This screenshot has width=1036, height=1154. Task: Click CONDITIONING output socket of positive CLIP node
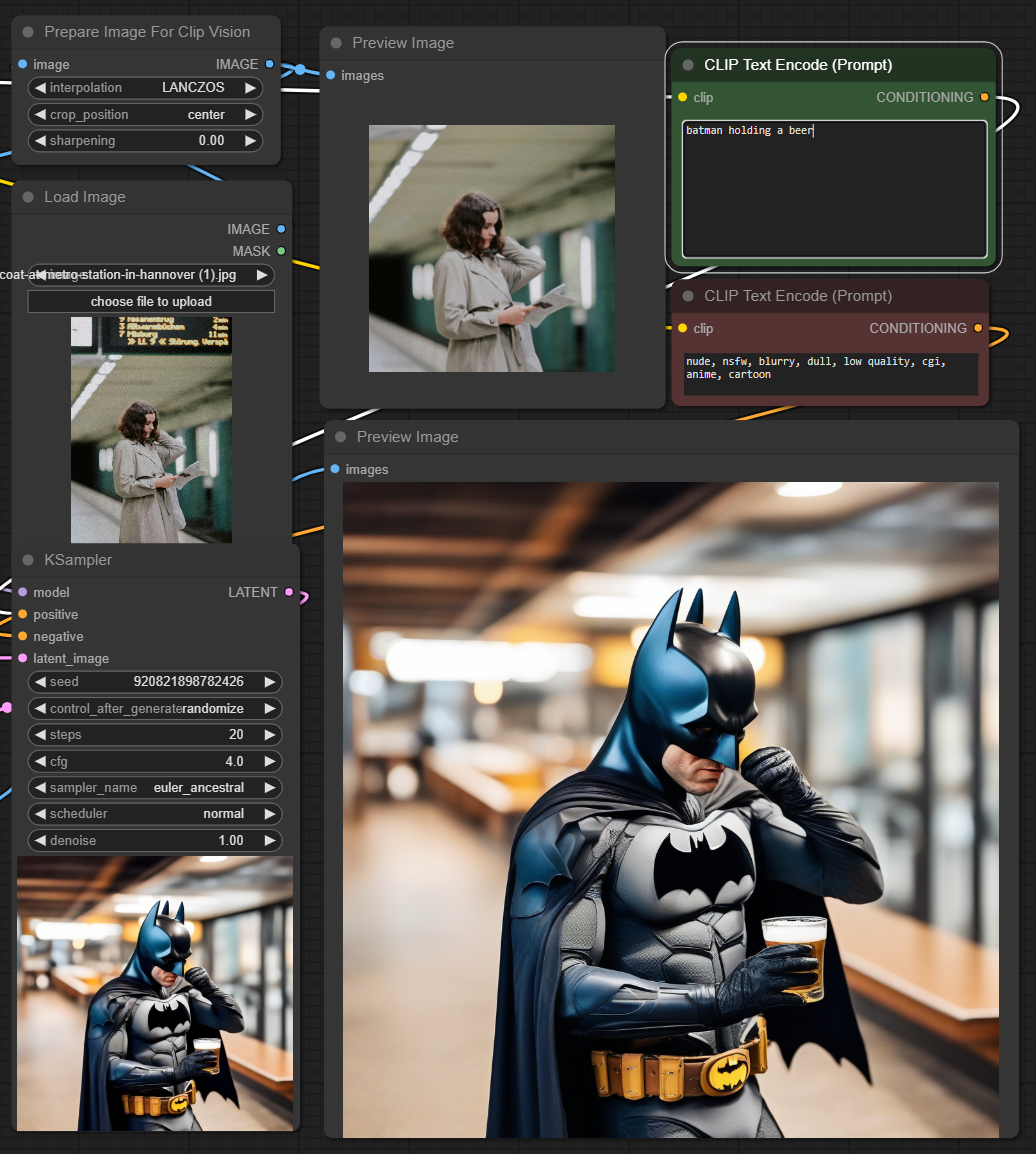[x=984, y=97]
